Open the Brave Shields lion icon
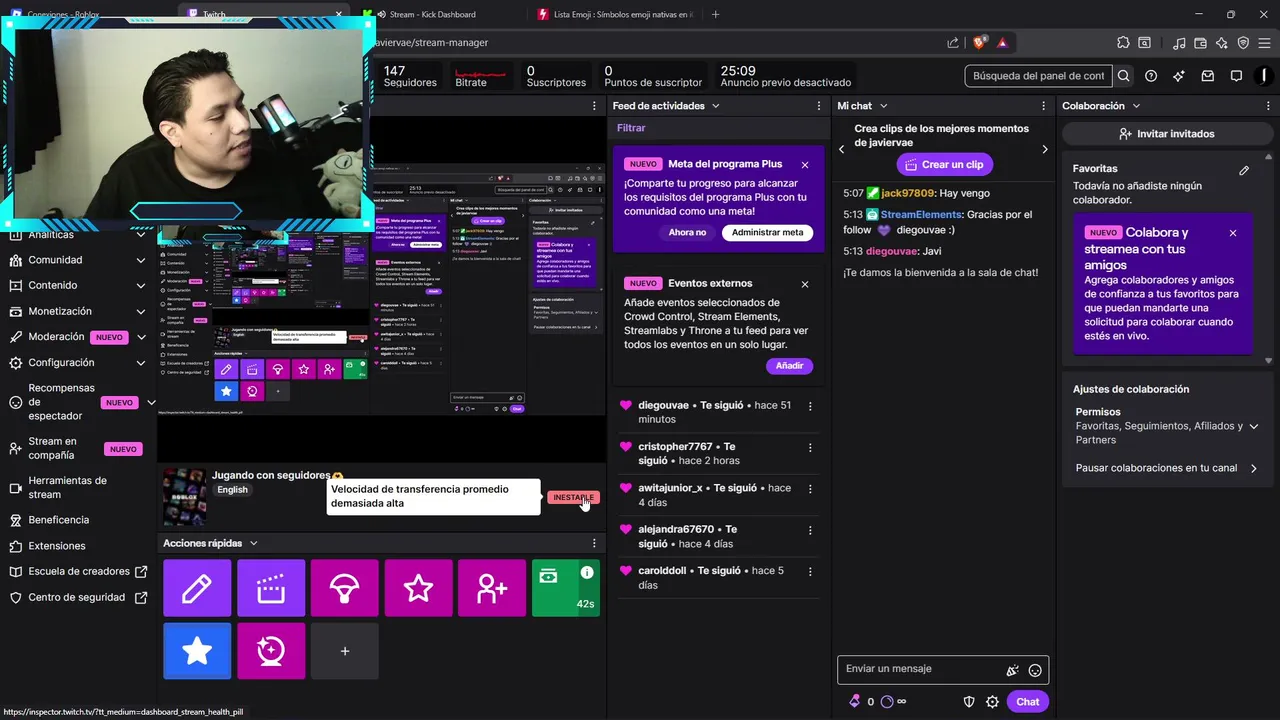 (980, 43)
